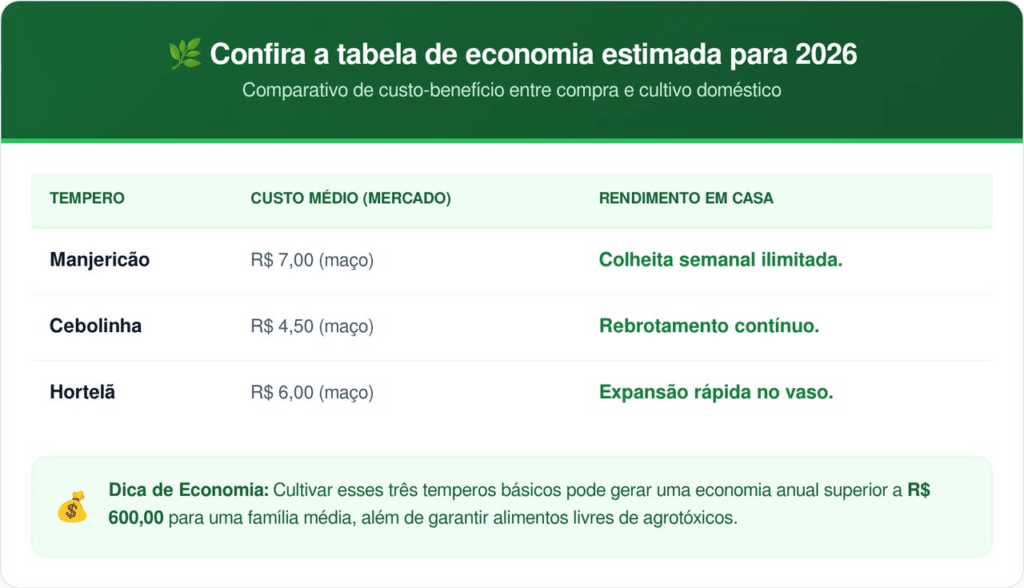This screenshot has height=588, width=1024.
Task: Click the money bag icon
Action: 71,508
